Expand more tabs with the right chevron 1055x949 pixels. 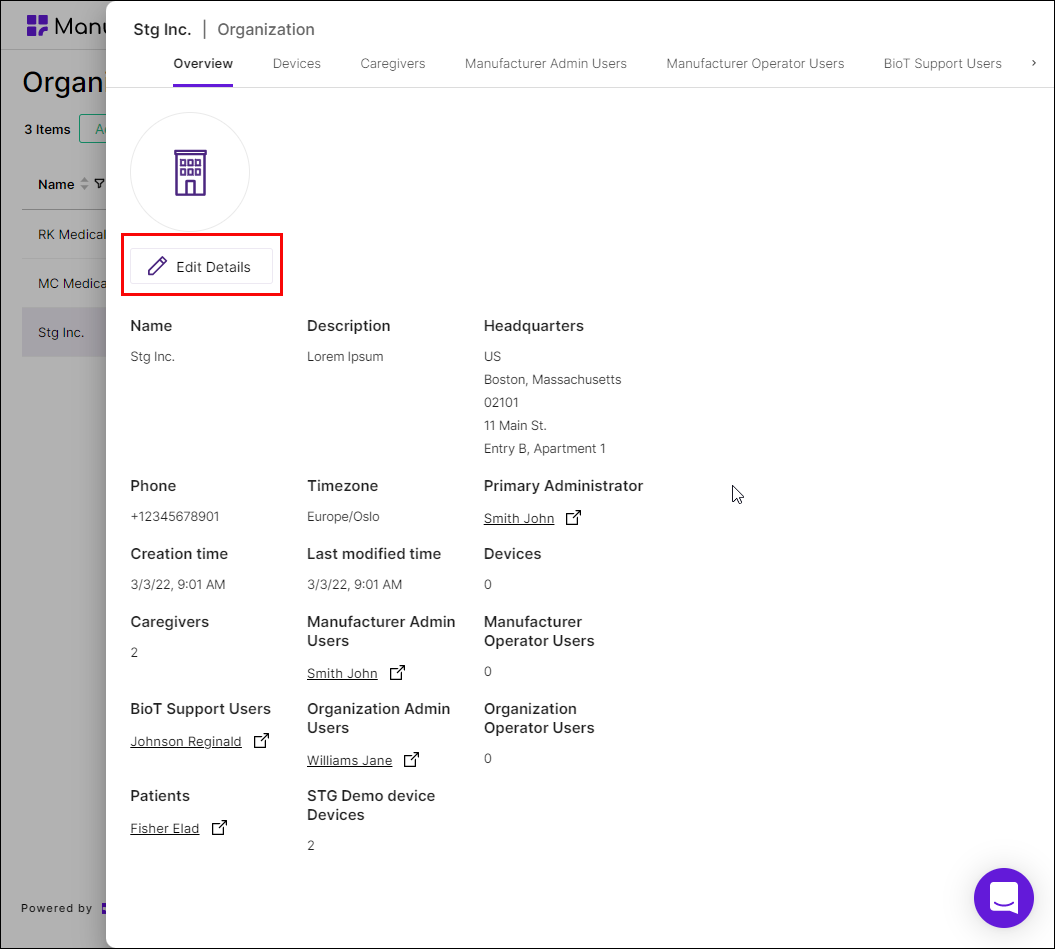click(x=1033, y=63)
